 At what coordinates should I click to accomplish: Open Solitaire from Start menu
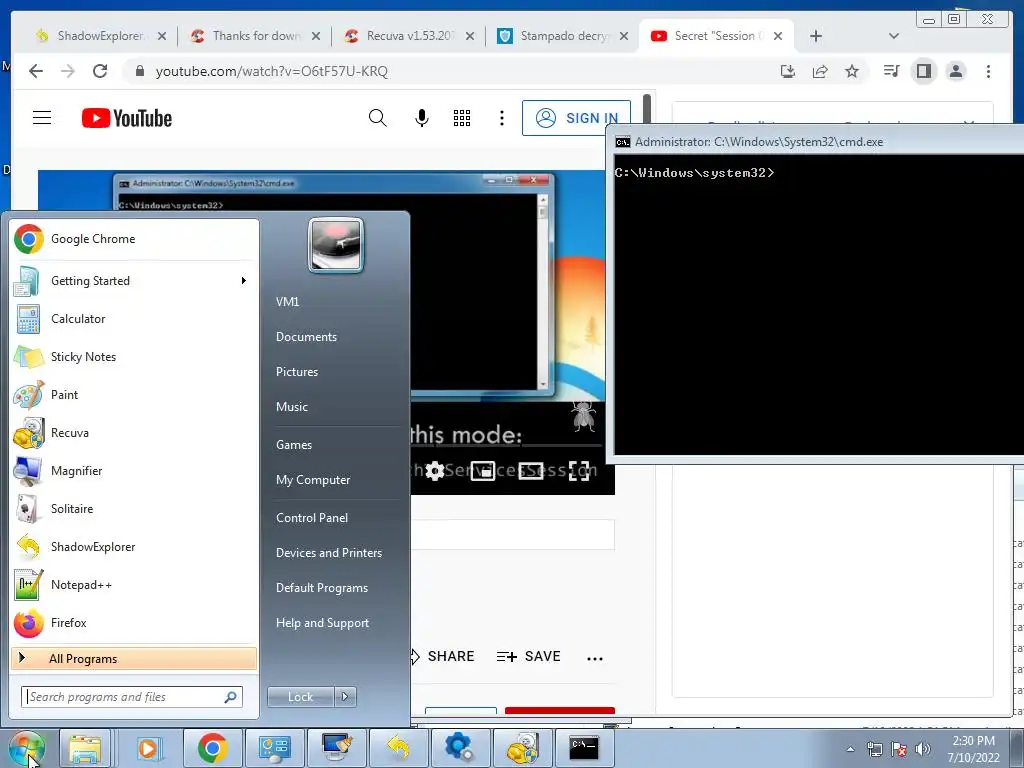[x=134, y=508]
